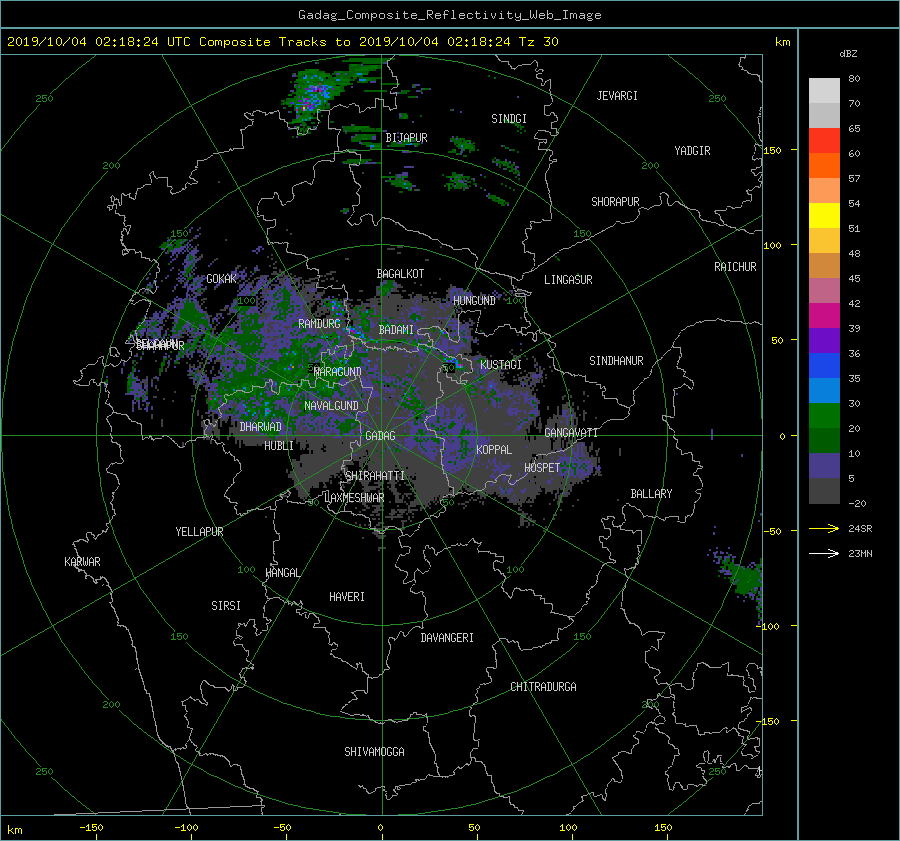This screenshot has width=900, height=841.
Task: Click the SIRSI city label
Action: coord(226,606)
